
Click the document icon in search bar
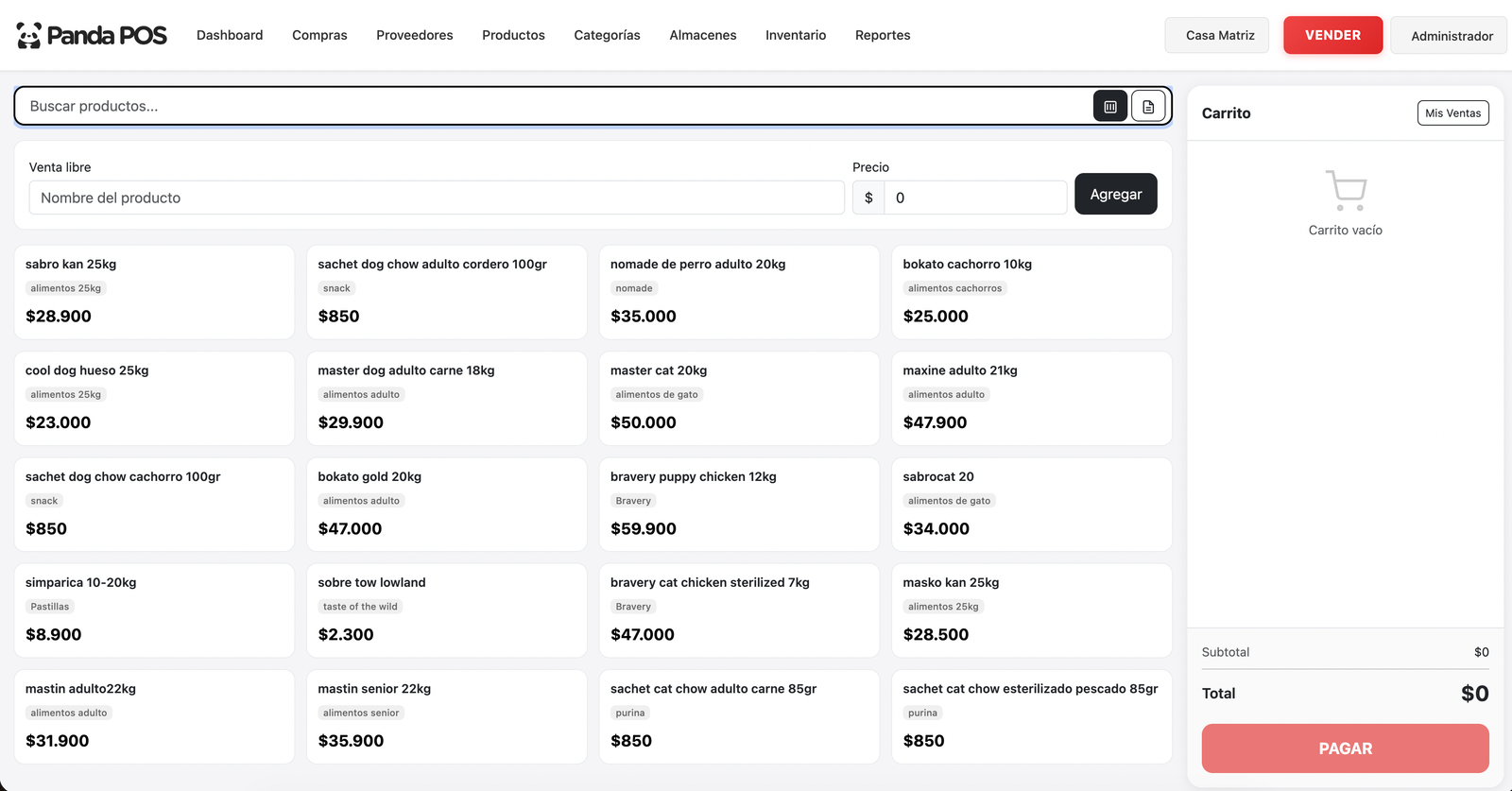coord(1148,107)
